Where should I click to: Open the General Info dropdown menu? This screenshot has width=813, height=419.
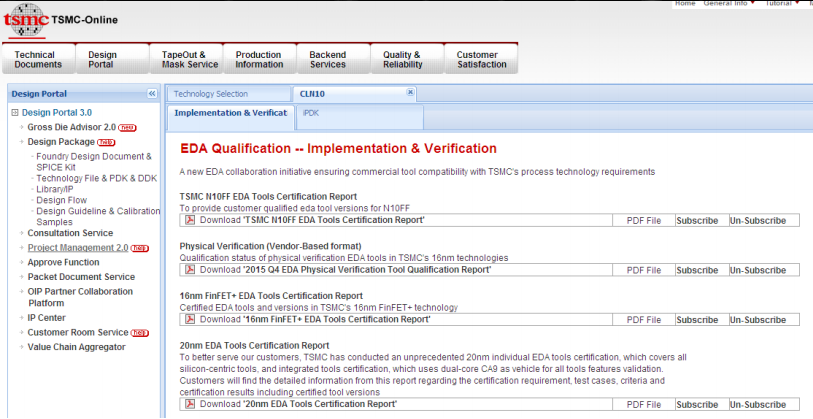coord(729,3)
